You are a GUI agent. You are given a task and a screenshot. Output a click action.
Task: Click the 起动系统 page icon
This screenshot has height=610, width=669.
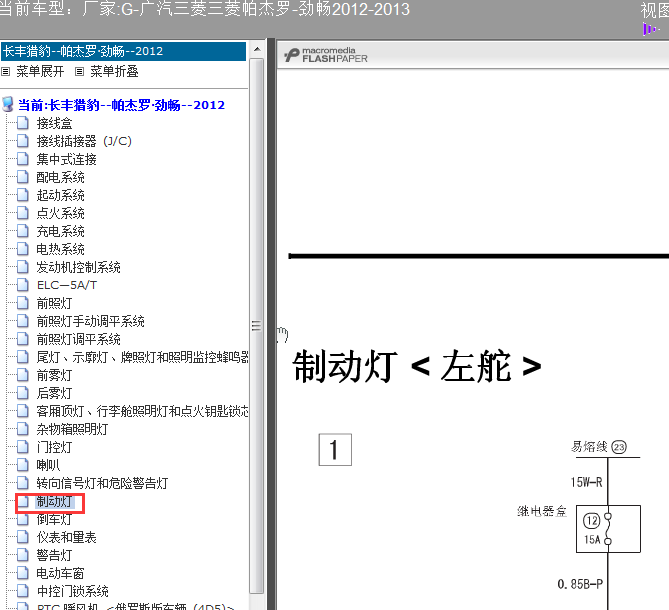click(23, 195)
